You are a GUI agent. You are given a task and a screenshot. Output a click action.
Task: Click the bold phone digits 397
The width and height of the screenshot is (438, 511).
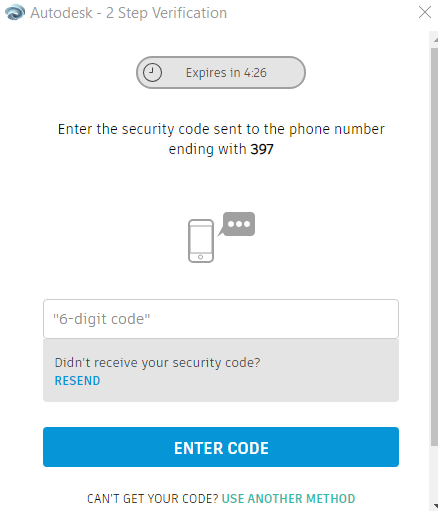pos(262,149)
